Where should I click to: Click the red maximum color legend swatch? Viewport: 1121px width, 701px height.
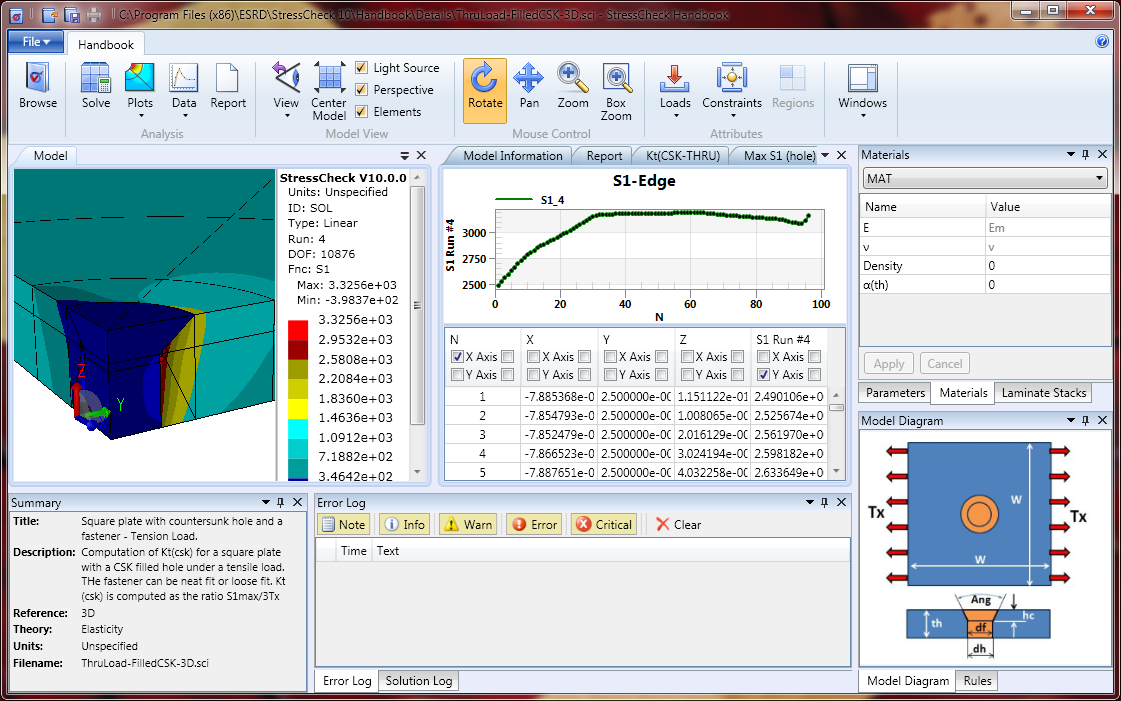pos(298,330)
